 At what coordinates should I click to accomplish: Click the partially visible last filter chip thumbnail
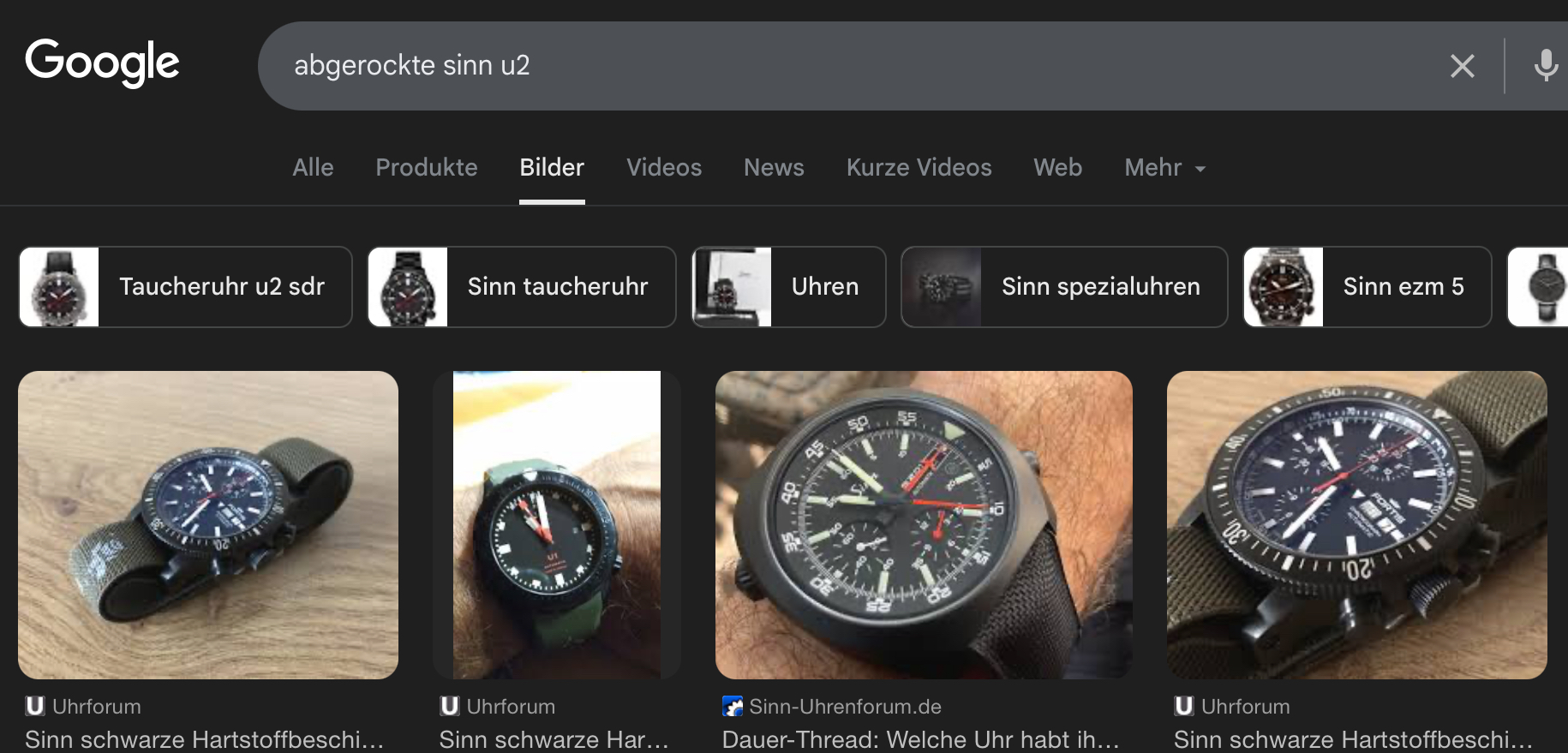[1539, 287]
